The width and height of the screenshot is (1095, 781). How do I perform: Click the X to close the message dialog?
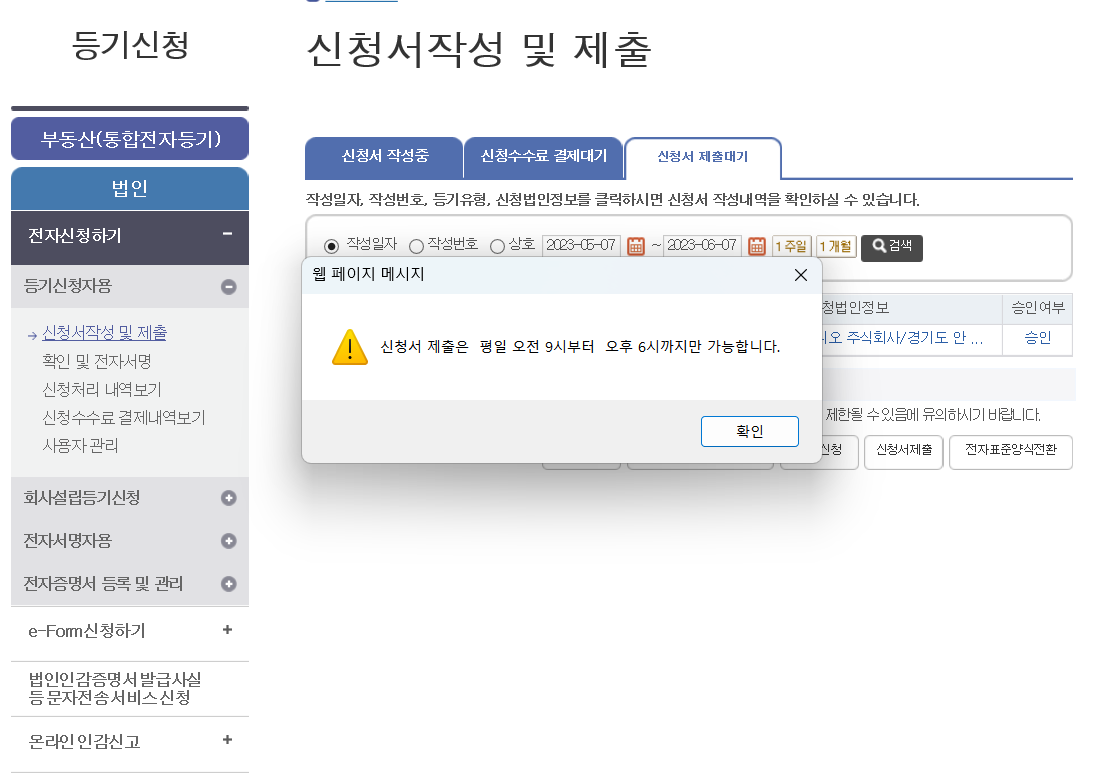click(800, 274)
